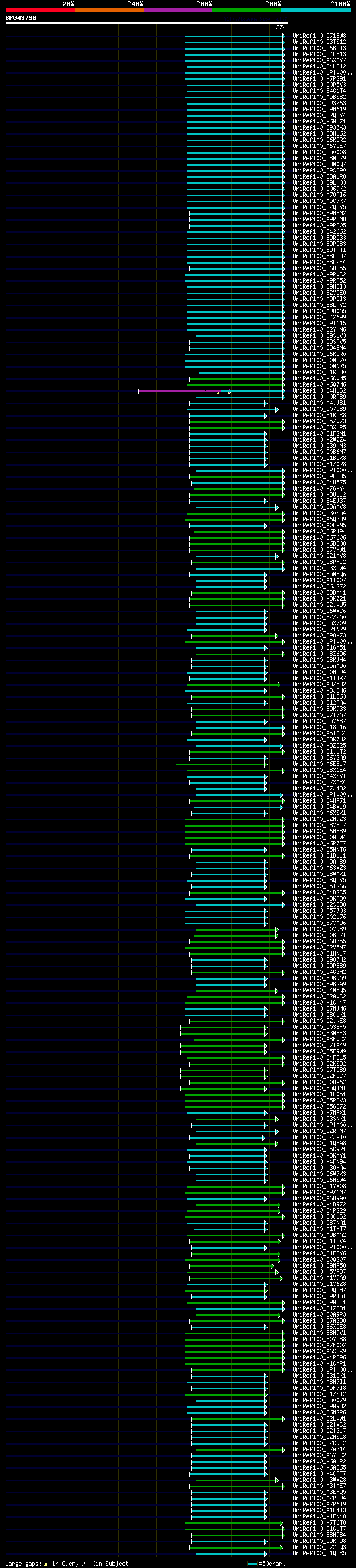Click hit label UniRef100_Q7MJM6

tap(319, 1008)
